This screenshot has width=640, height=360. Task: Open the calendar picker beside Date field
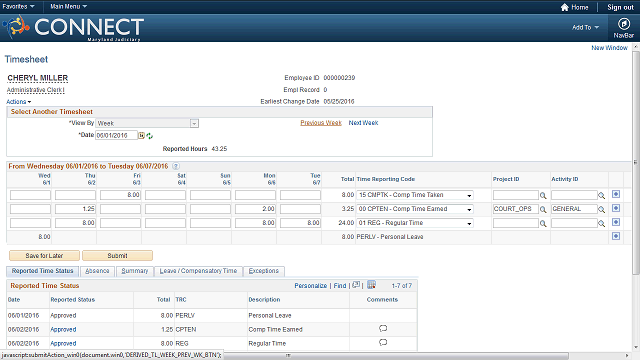[x=141, y=135]
